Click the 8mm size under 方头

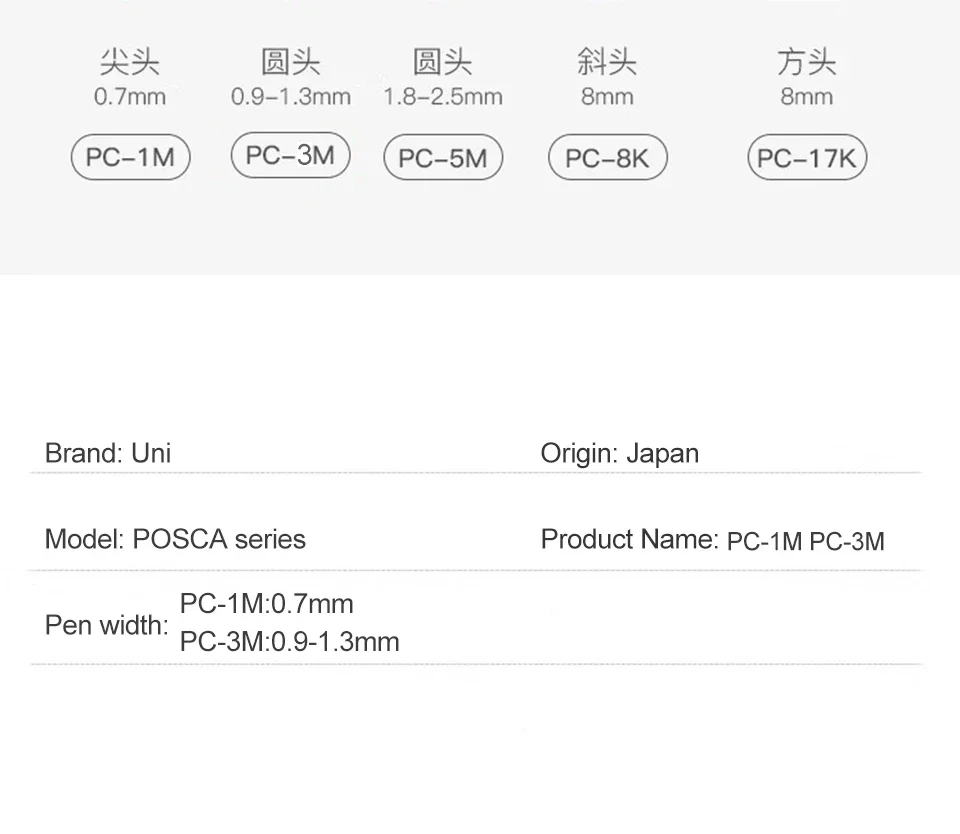pos(807,97)
